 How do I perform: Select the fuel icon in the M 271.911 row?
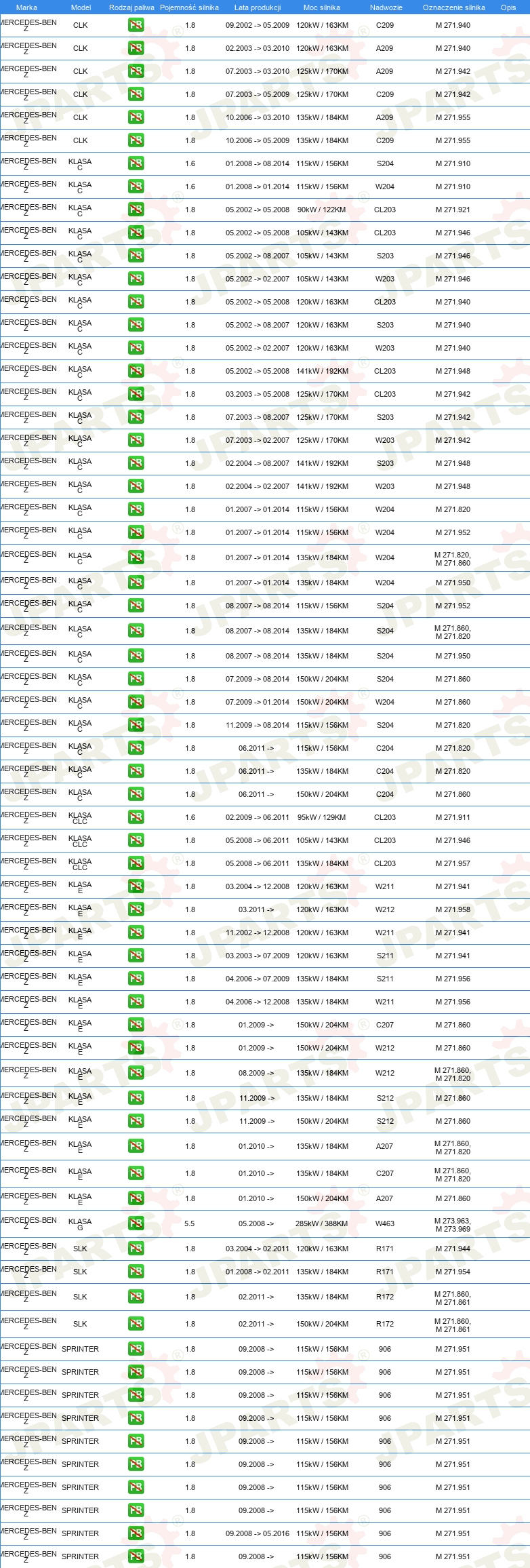click(136, 818)
